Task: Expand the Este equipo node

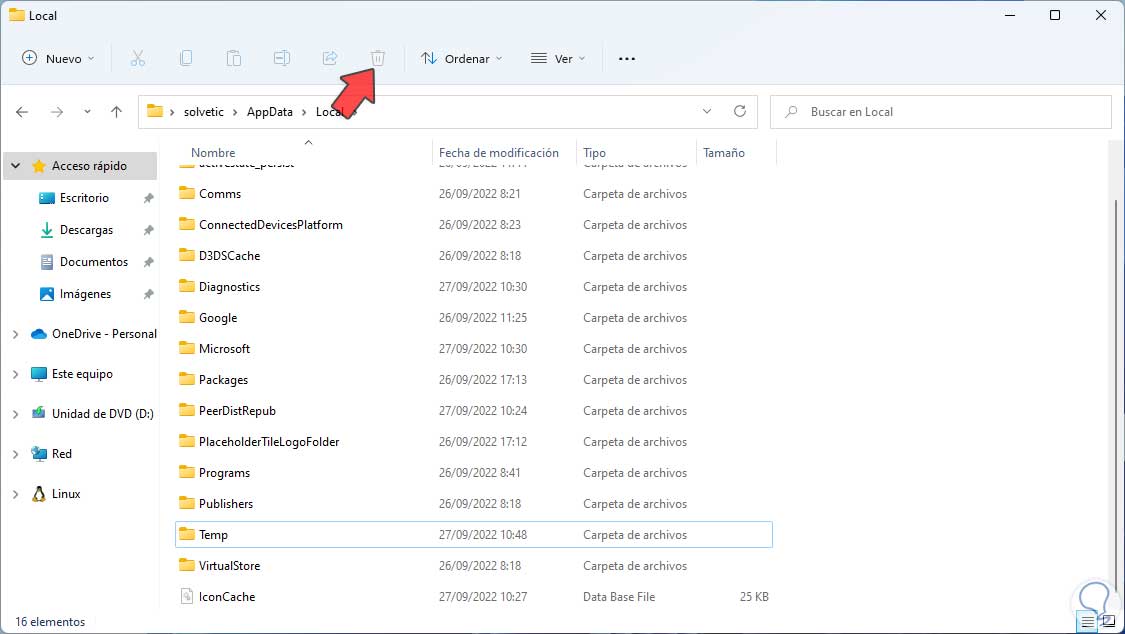Action: pyautogui.click(x=16, y=374)
